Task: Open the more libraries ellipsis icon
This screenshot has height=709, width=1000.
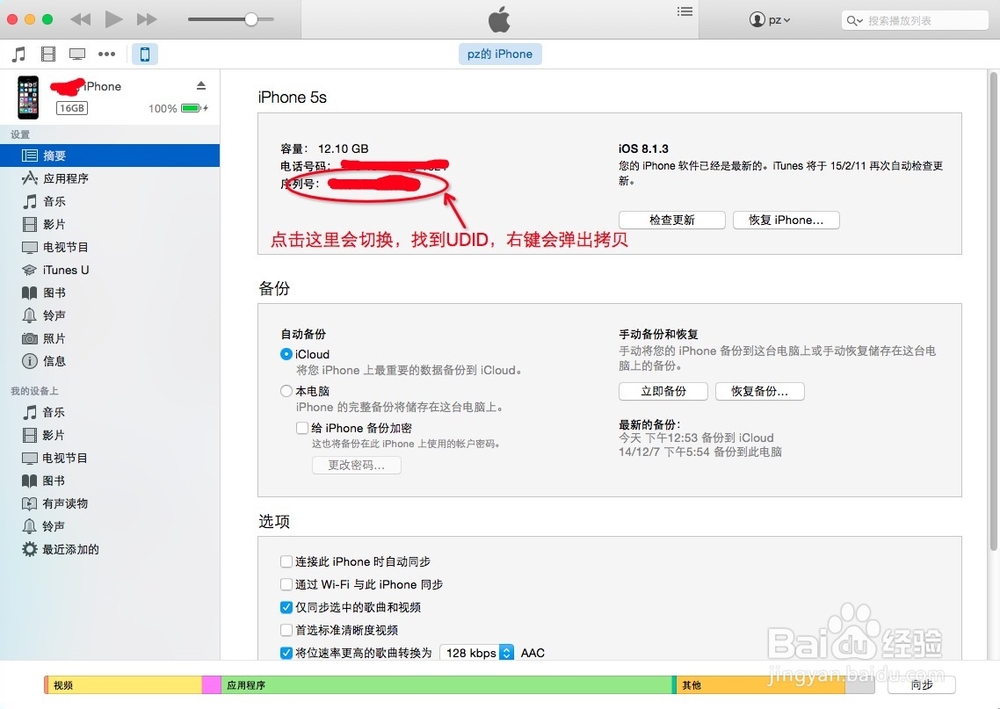Action: point(107,54)
